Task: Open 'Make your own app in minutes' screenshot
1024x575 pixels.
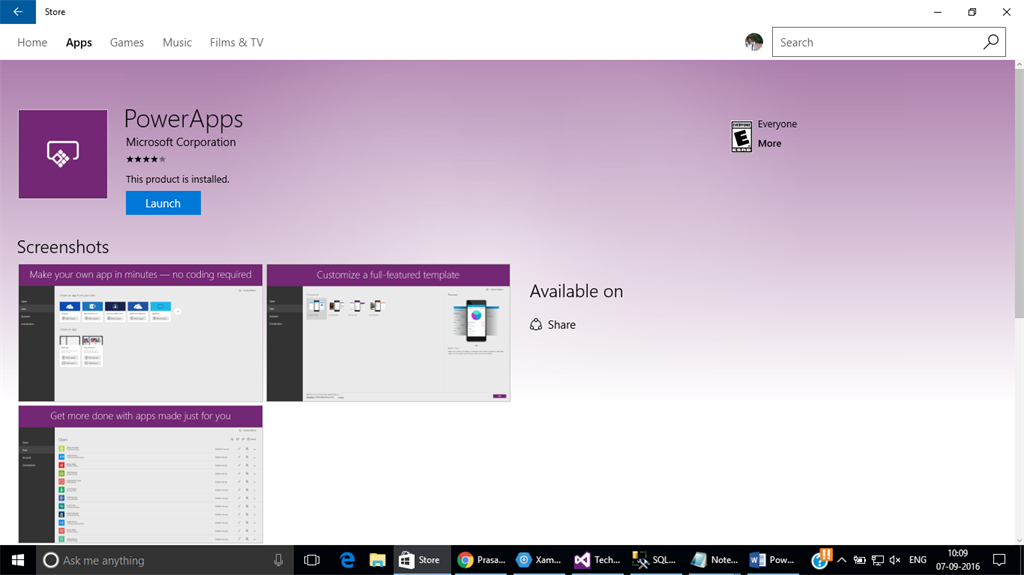Action: point(140,333)
